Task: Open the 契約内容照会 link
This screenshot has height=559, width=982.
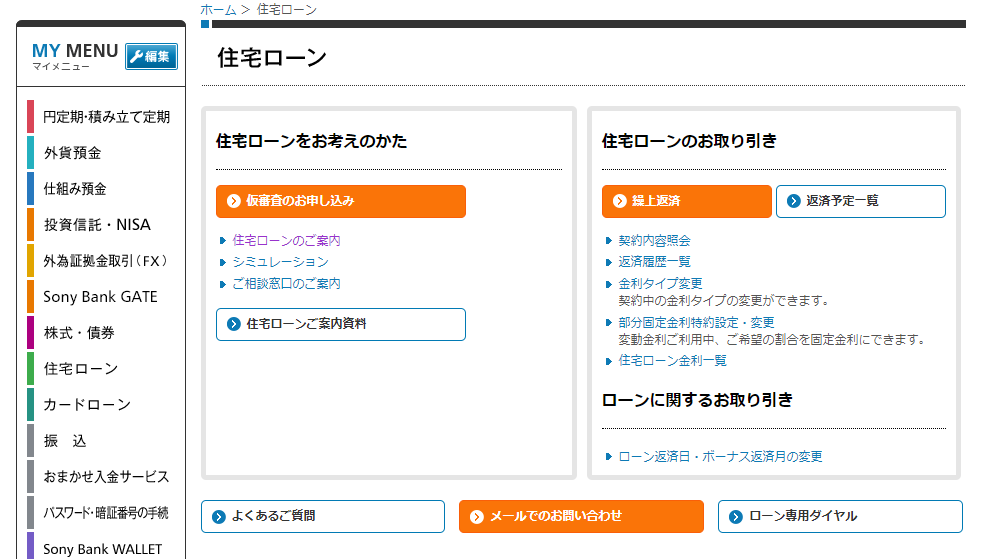Action: point(654,241)
